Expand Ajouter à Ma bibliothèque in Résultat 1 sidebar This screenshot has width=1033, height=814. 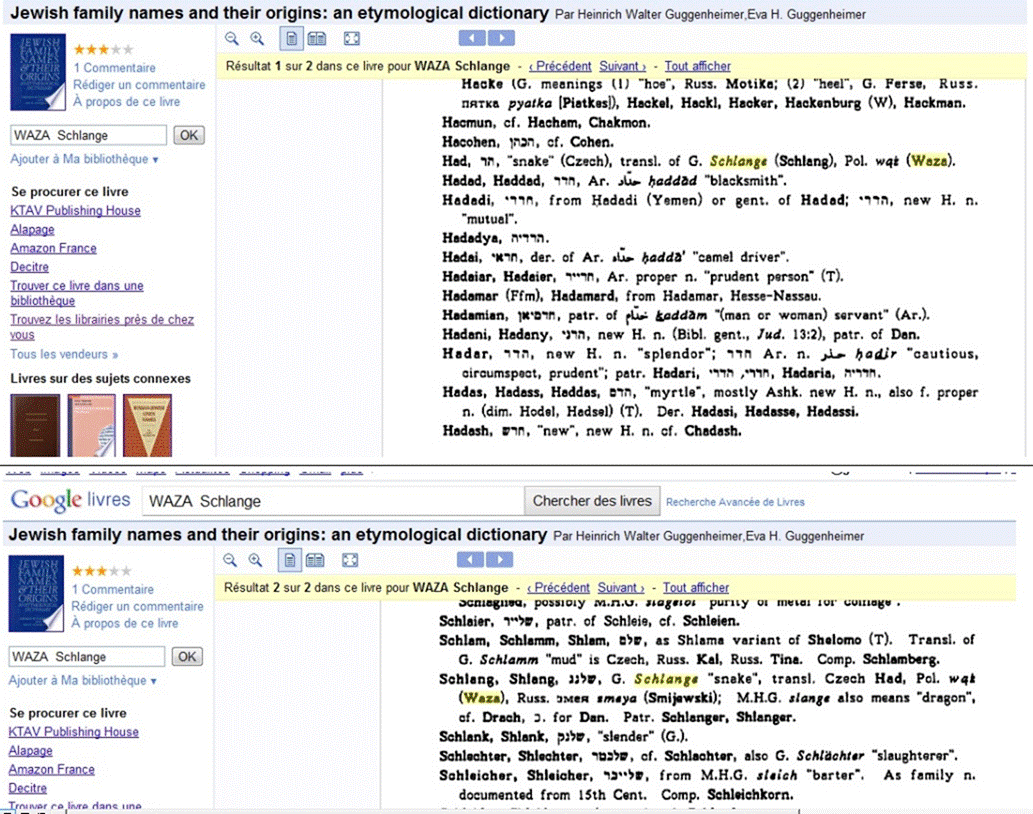(x=84, y=159)
